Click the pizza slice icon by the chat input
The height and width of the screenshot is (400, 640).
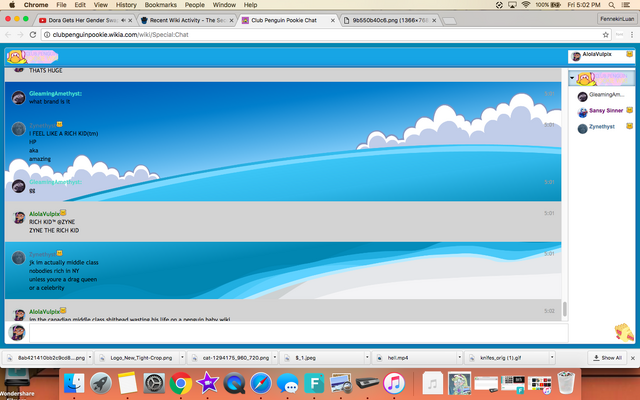tap(624, 332)
